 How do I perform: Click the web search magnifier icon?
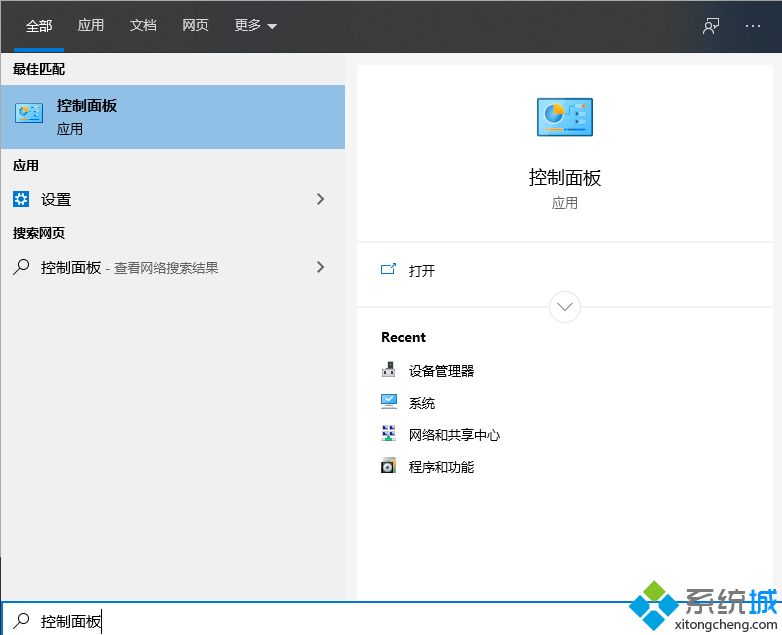pyautogui.click(x=21, y=267)
